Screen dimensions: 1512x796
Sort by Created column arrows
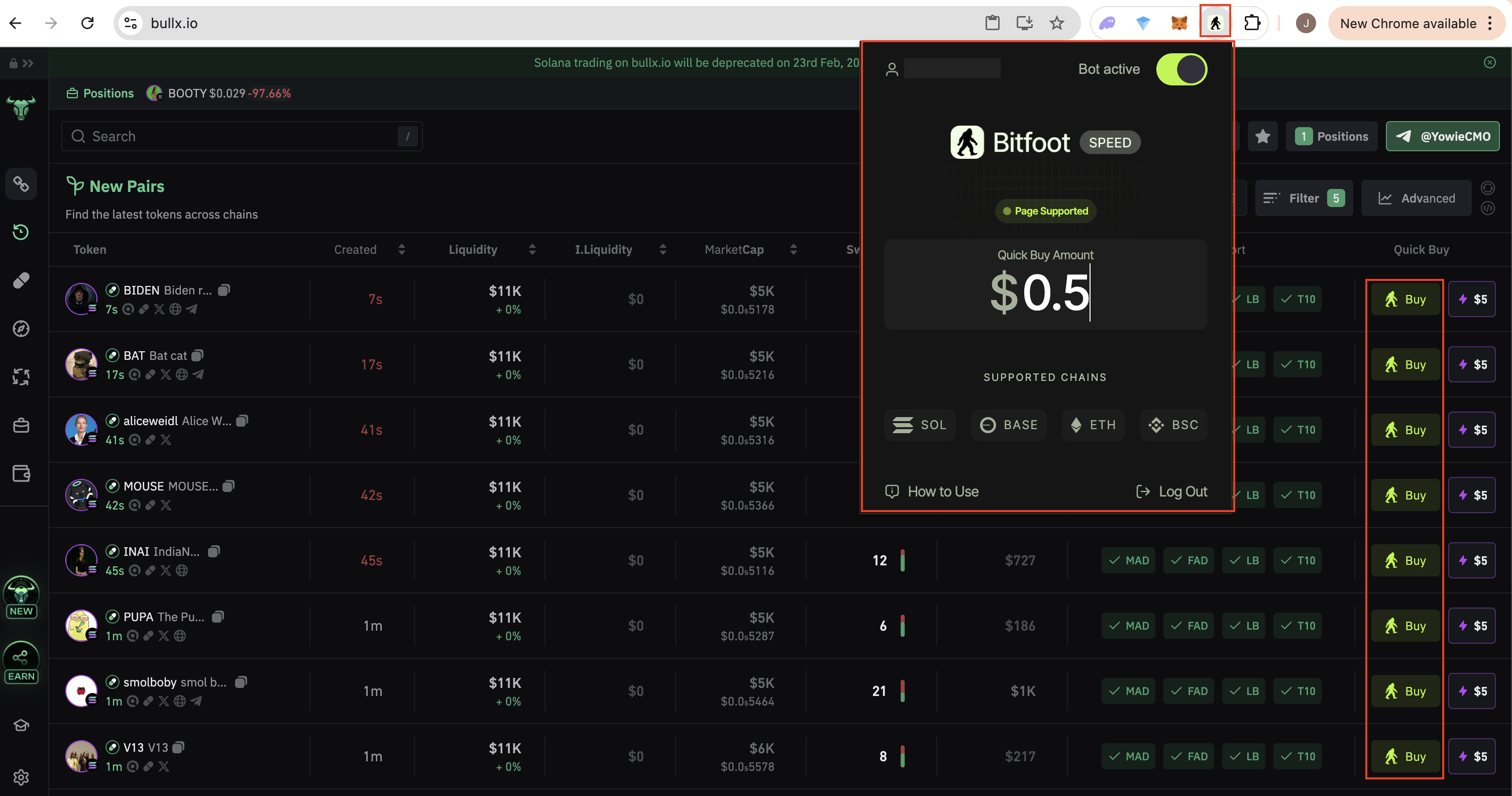(401, 249)
